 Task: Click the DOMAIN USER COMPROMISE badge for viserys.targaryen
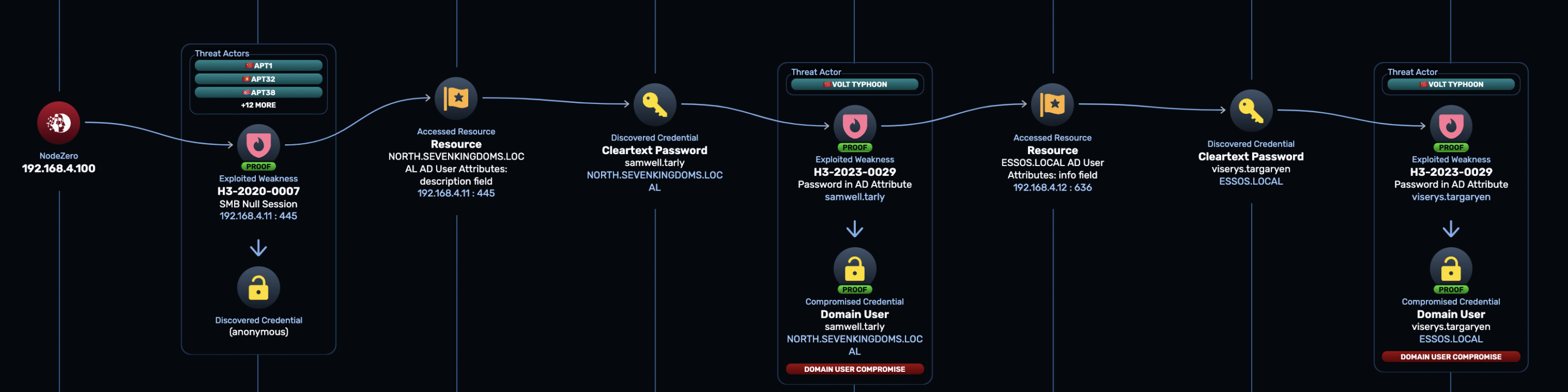click(x=1450, y=357)
